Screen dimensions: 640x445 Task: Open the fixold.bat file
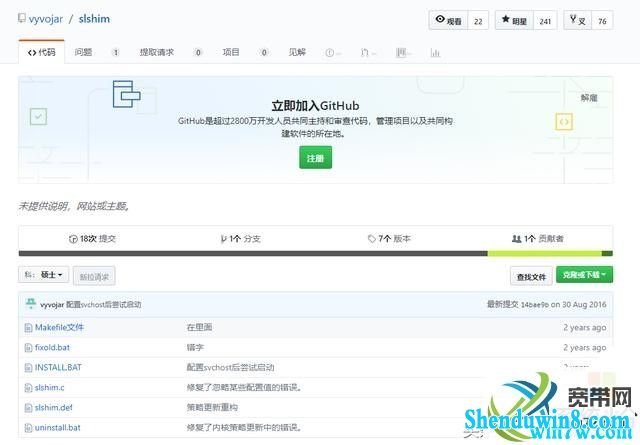click(x=52, y=347)
